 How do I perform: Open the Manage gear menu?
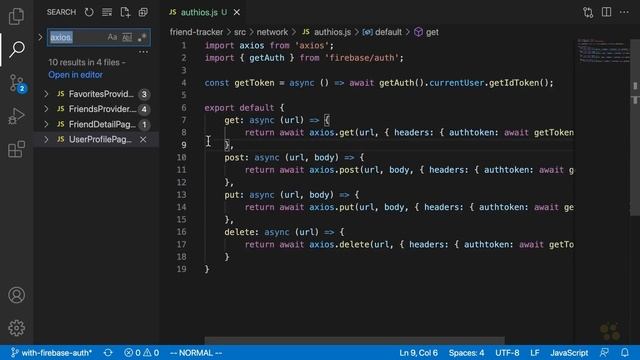tap(16, 328)
